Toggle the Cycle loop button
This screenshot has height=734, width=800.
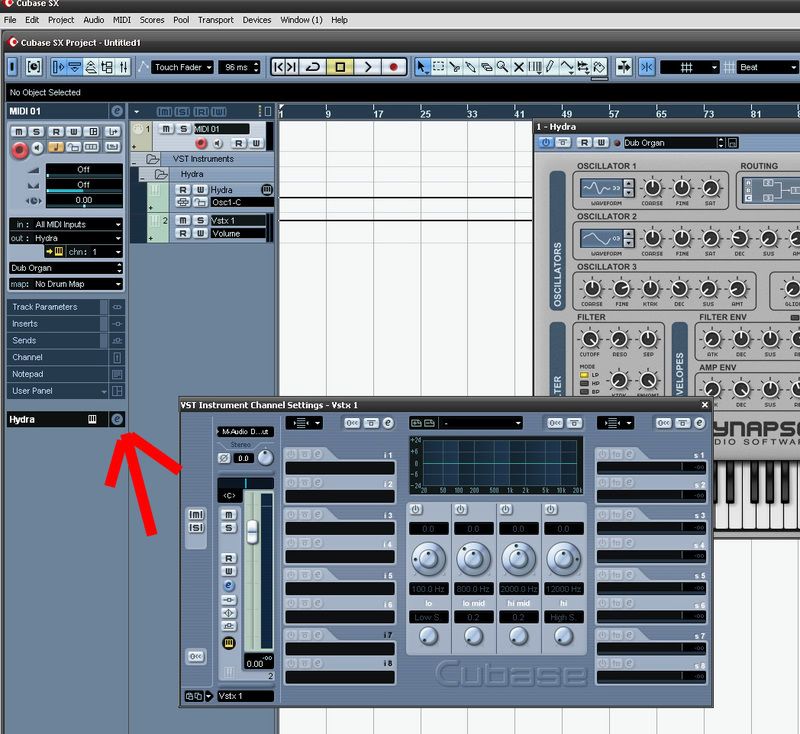click(313, 67)
